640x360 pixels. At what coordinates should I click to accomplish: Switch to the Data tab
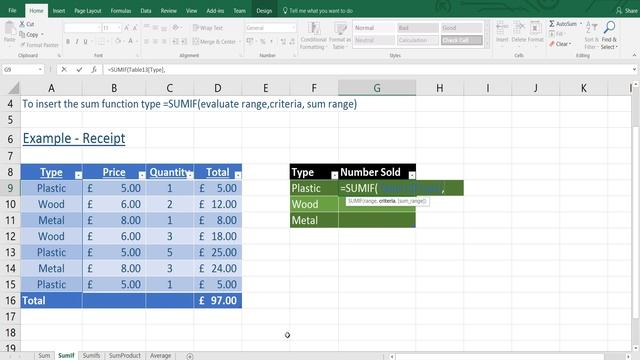point(146,11)
